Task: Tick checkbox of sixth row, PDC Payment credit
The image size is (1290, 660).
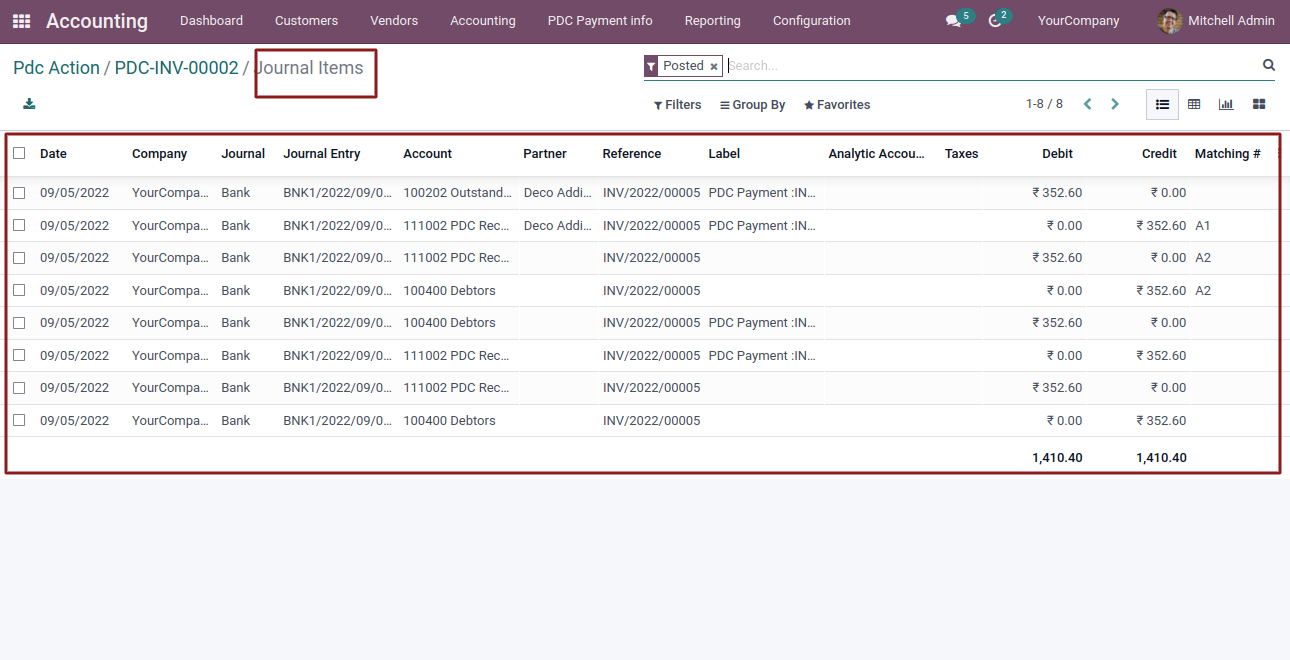Action: pos(19,356)
